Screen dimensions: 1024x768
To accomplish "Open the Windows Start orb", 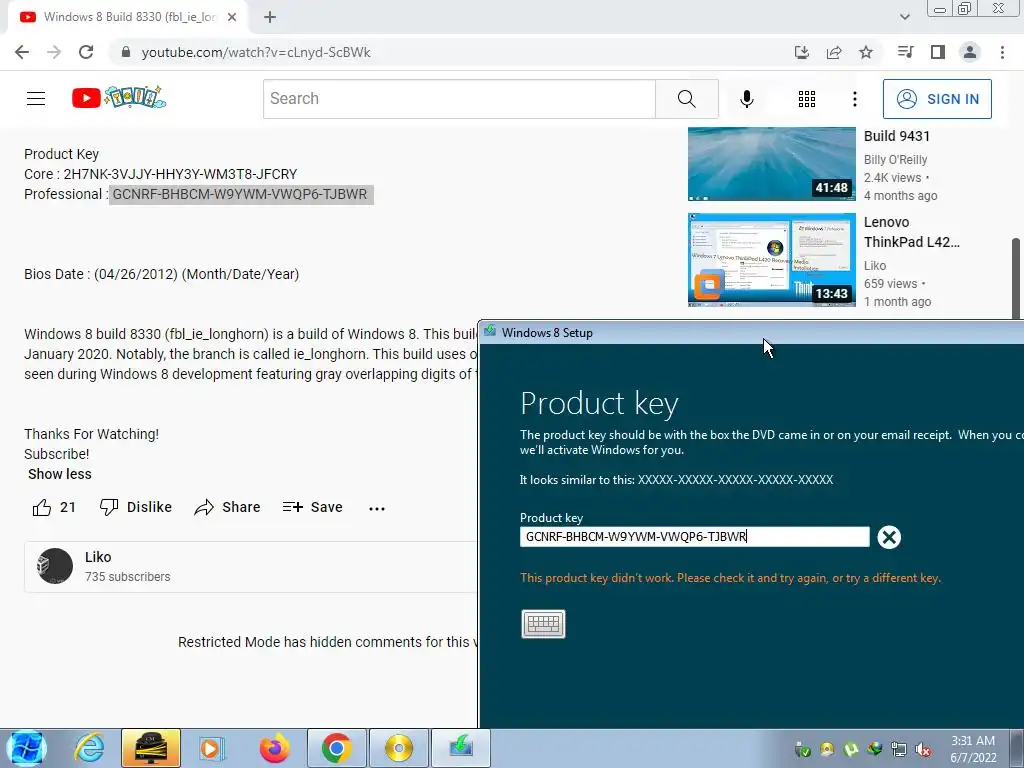I will pos(26,748).
